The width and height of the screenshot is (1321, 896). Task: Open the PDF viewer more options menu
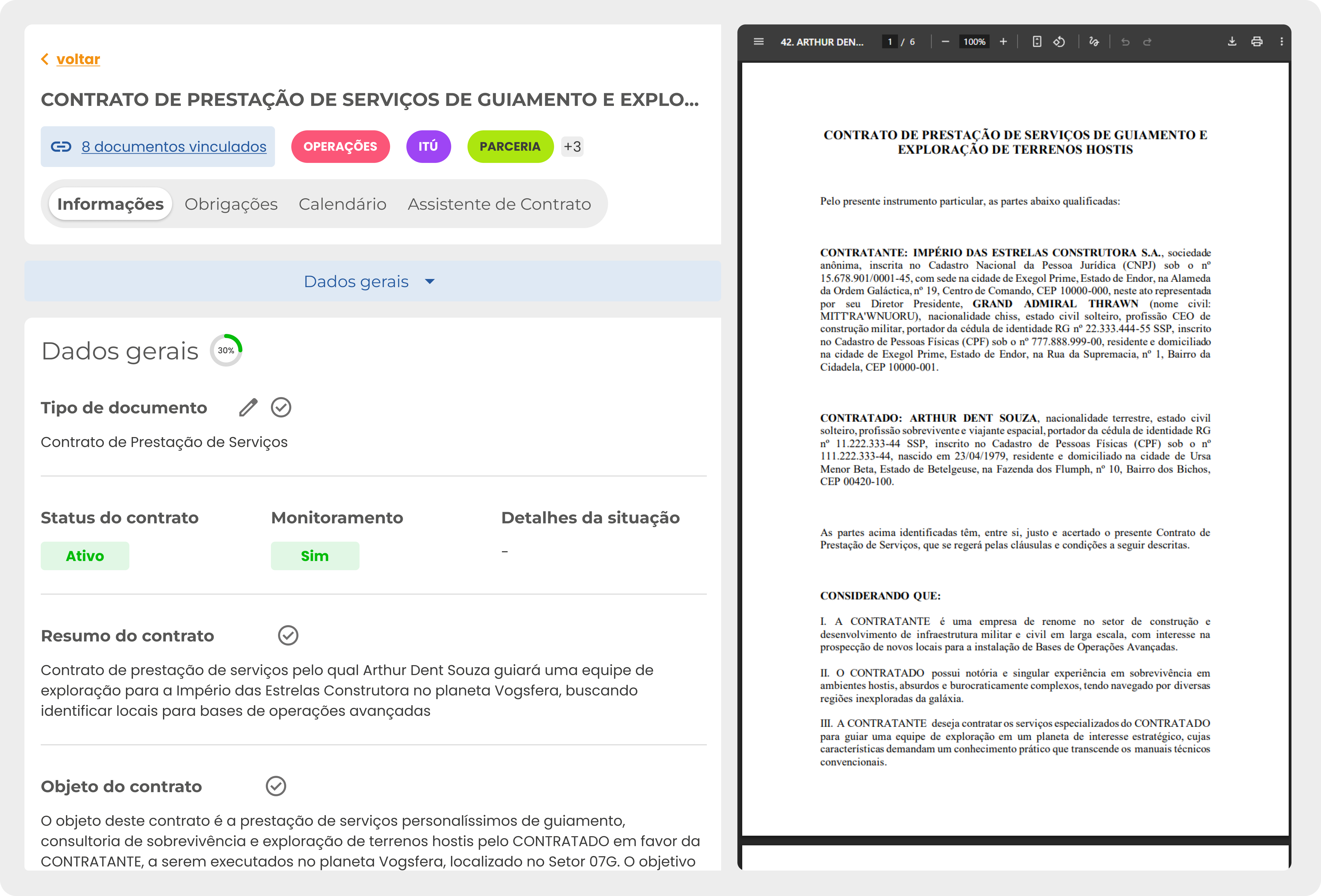pyautogui.click(x=1281, y=41)
